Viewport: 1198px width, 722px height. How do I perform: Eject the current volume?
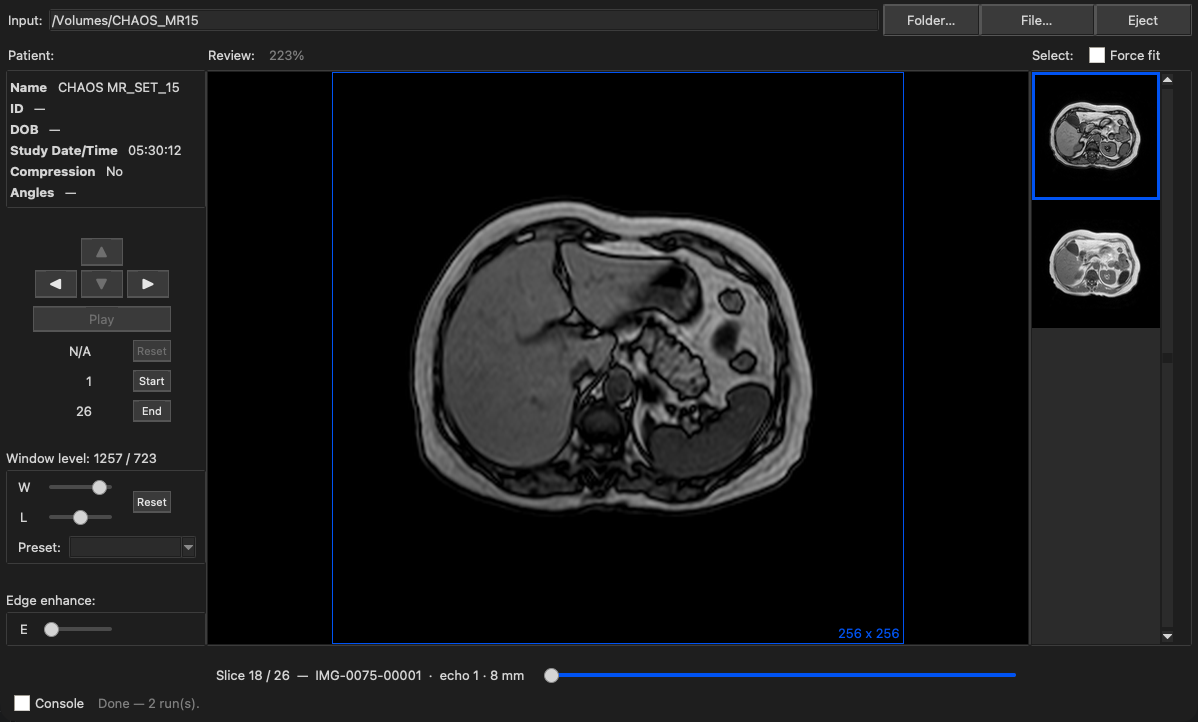coord(1142,21)
